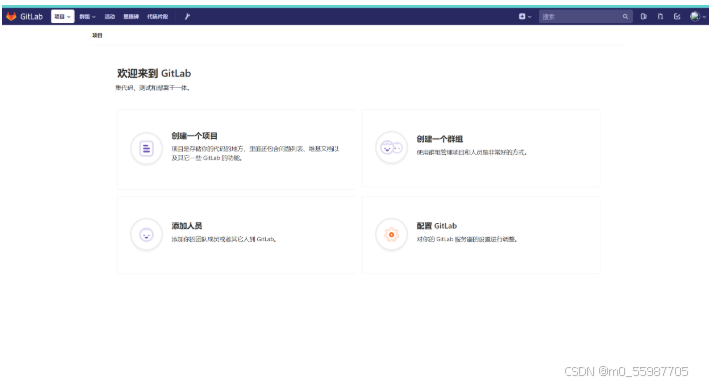Click the 创建一个项目 card title

[x=194, y=136]
